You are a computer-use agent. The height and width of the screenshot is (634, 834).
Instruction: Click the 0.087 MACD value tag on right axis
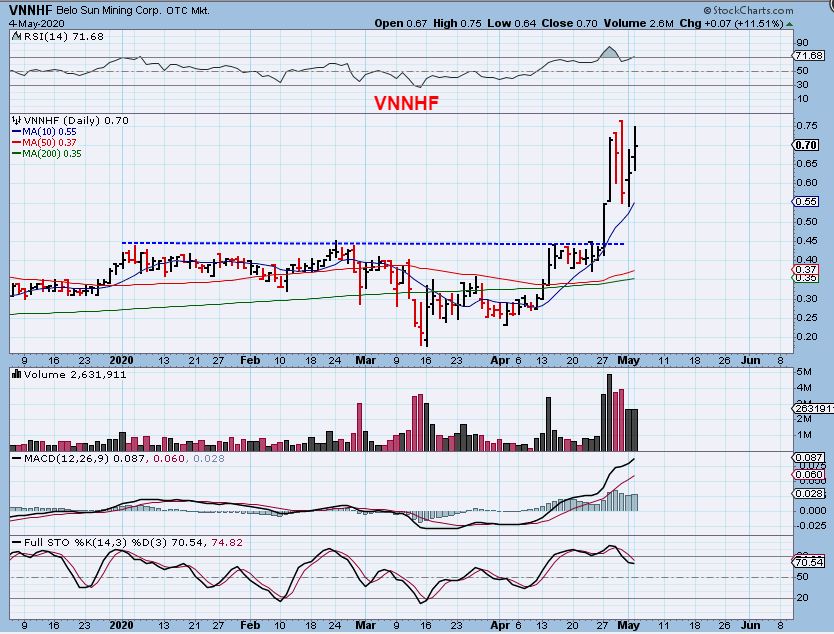pos(808,457)
